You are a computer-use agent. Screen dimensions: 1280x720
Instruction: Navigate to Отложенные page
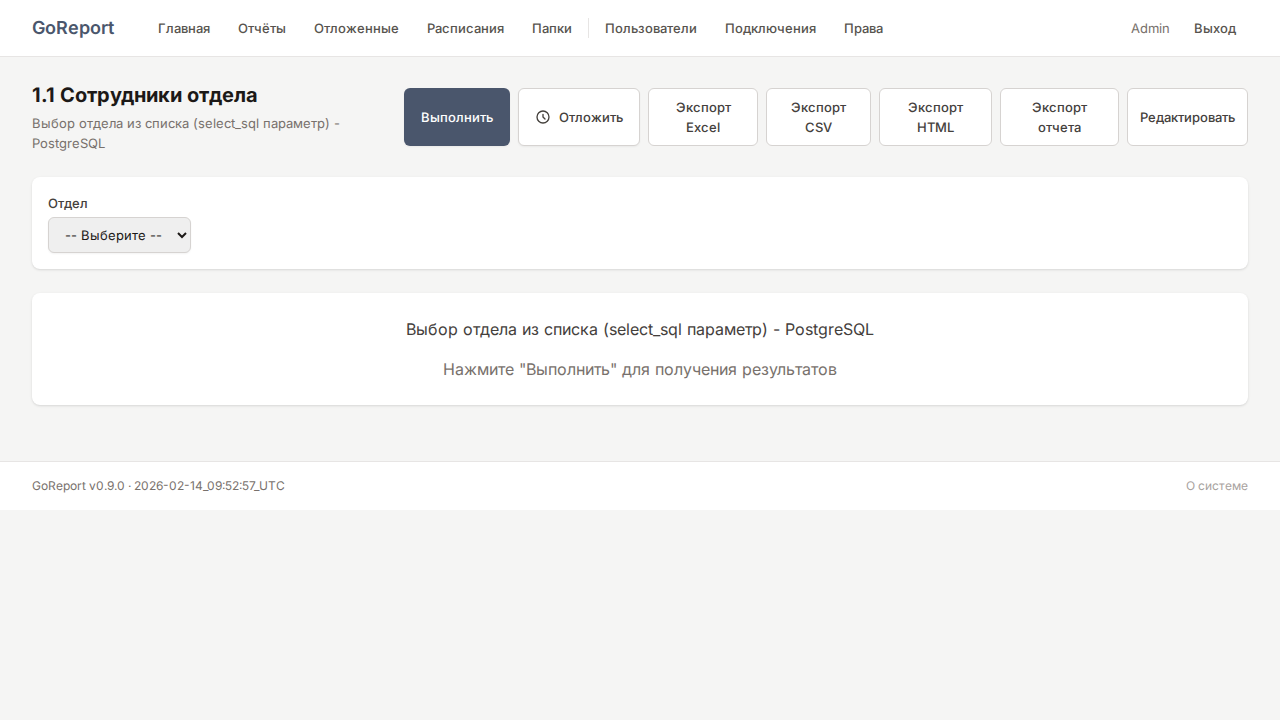(x=356, y=28)
